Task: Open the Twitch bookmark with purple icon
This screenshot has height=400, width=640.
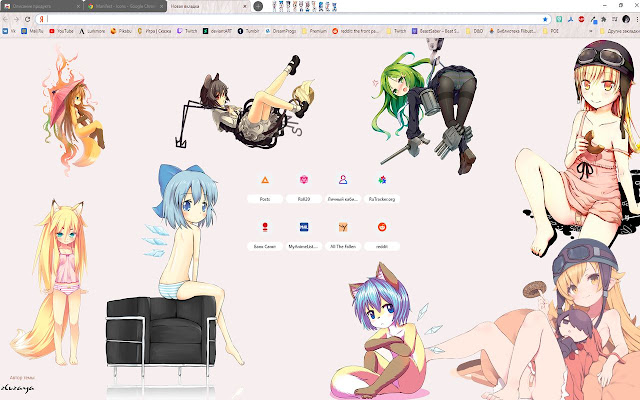Action: point(187,31)
